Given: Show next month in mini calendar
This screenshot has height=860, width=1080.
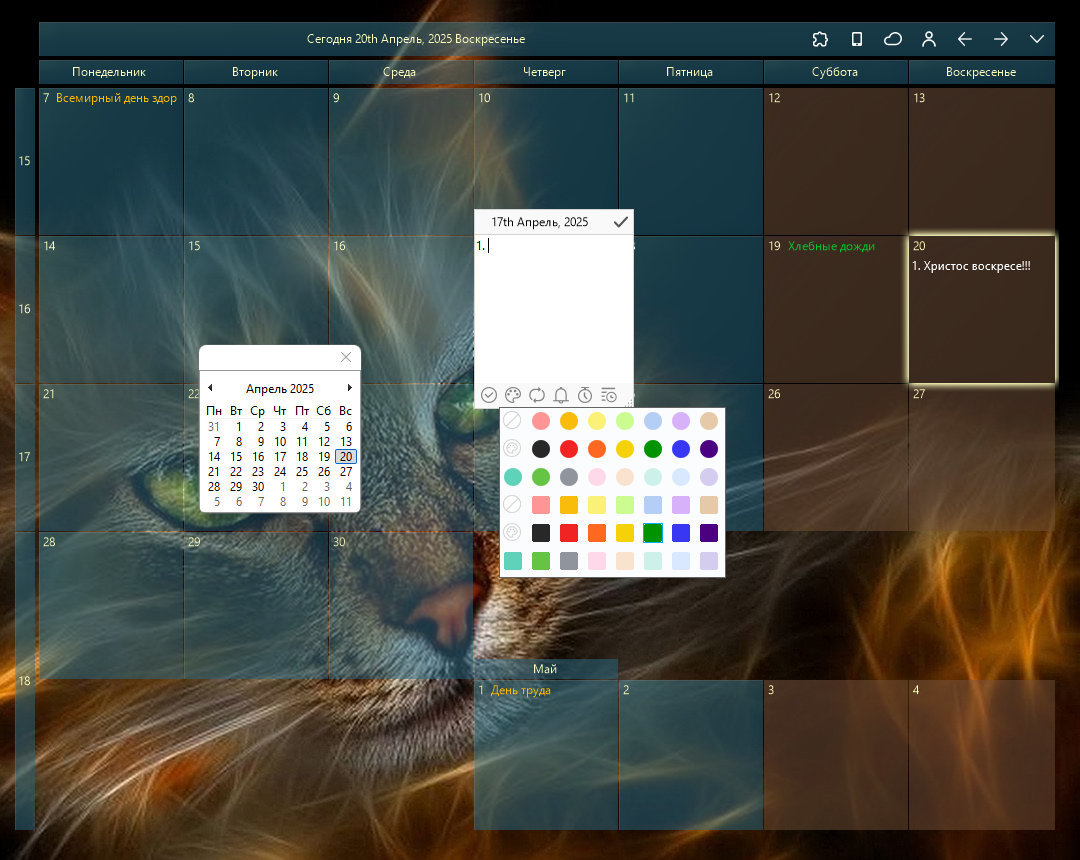Looking at the screenshot, I should 350,388.
